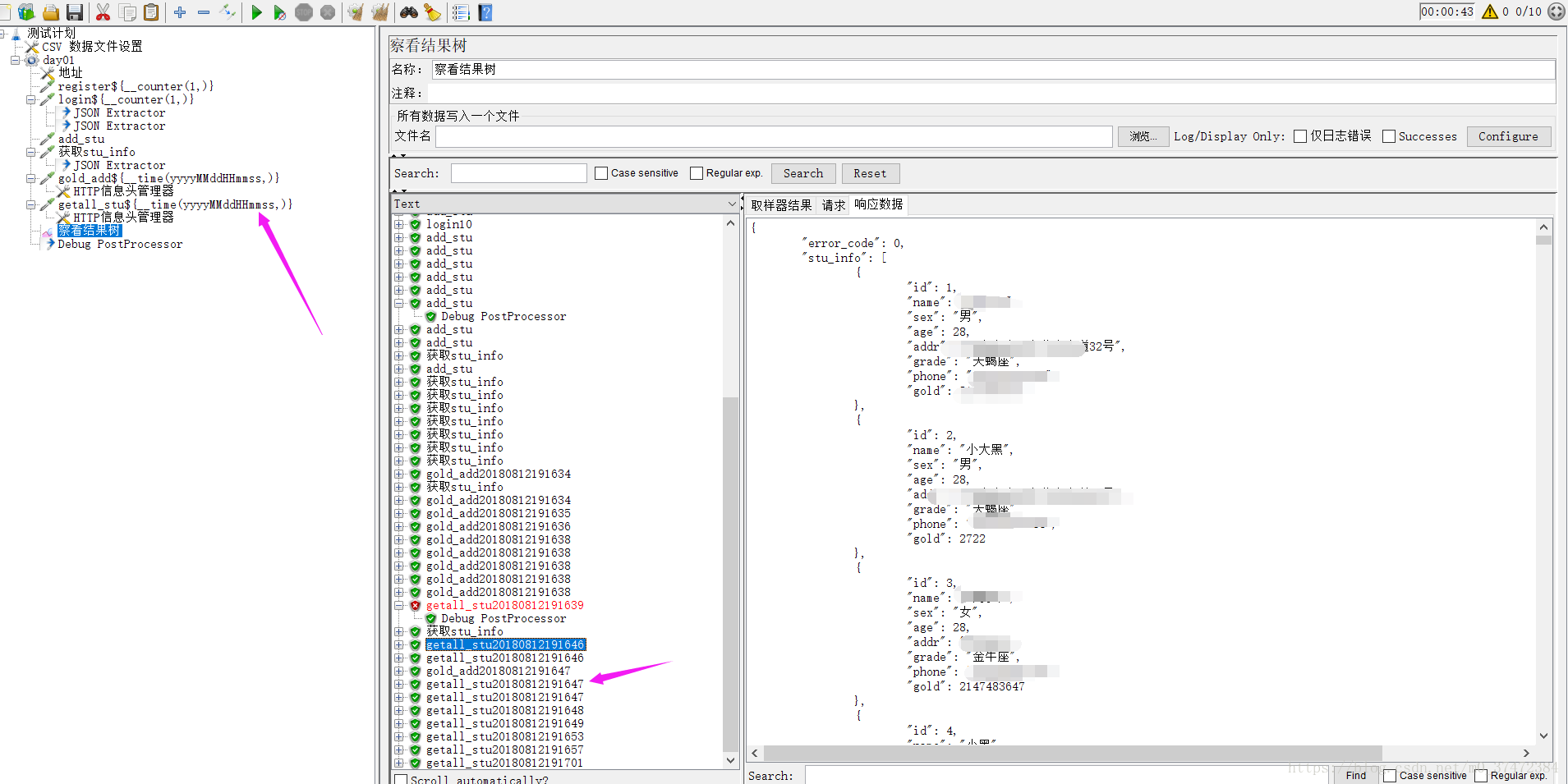Select getall_stu20180812191701 result
This screenshot has height=784, width=1568.
click(x=504, y=763)
